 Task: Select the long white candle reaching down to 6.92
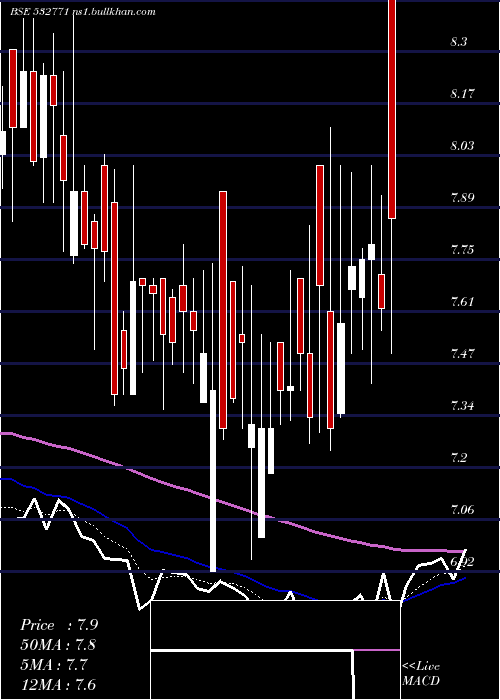tap(213, 480)
